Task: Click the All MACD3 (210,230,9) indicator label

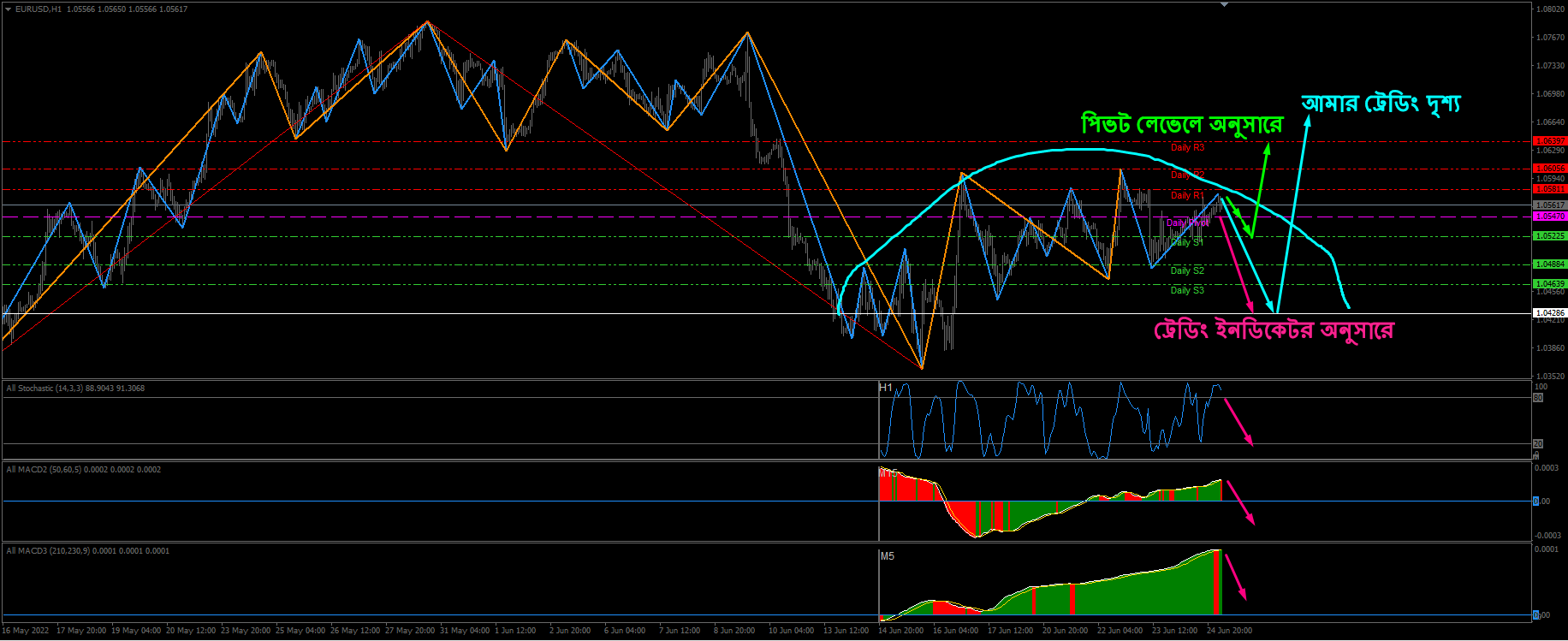Action: click(87, 551)
